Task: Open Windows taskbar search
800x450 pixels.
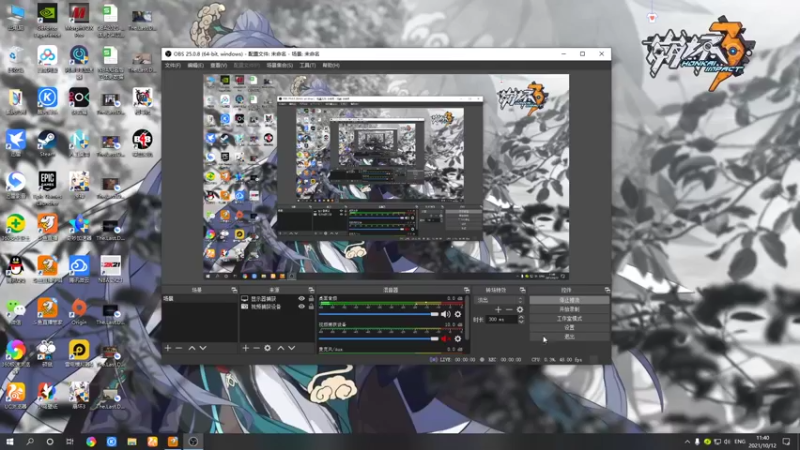Action: [30, 441]
